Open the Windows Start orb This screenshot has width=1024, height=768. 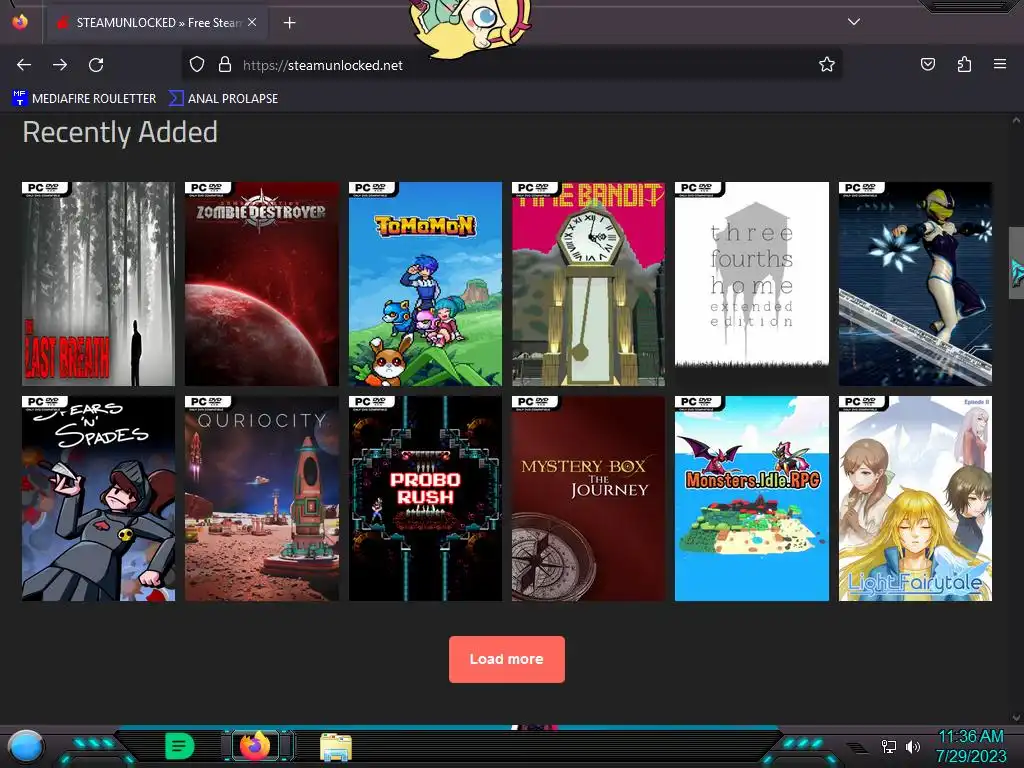(x=27, y=746)
